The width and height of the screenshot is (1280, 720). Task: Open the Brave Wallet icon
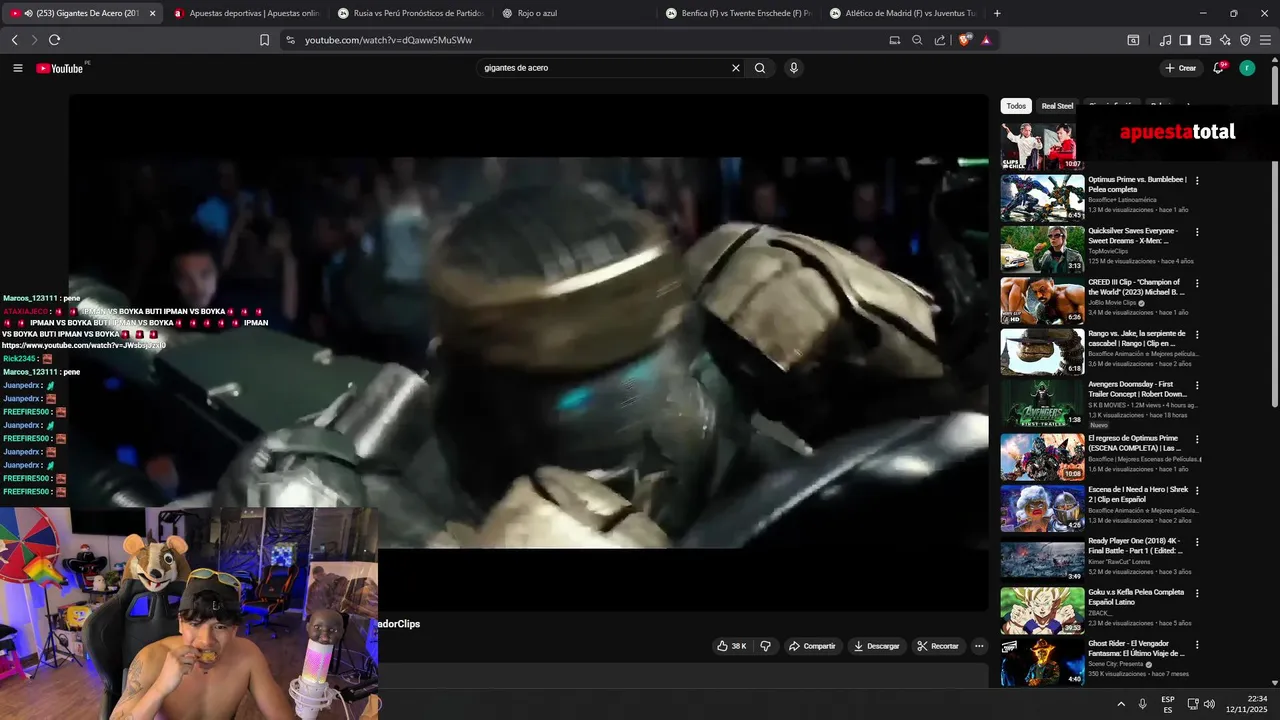tap(1205, 40)
